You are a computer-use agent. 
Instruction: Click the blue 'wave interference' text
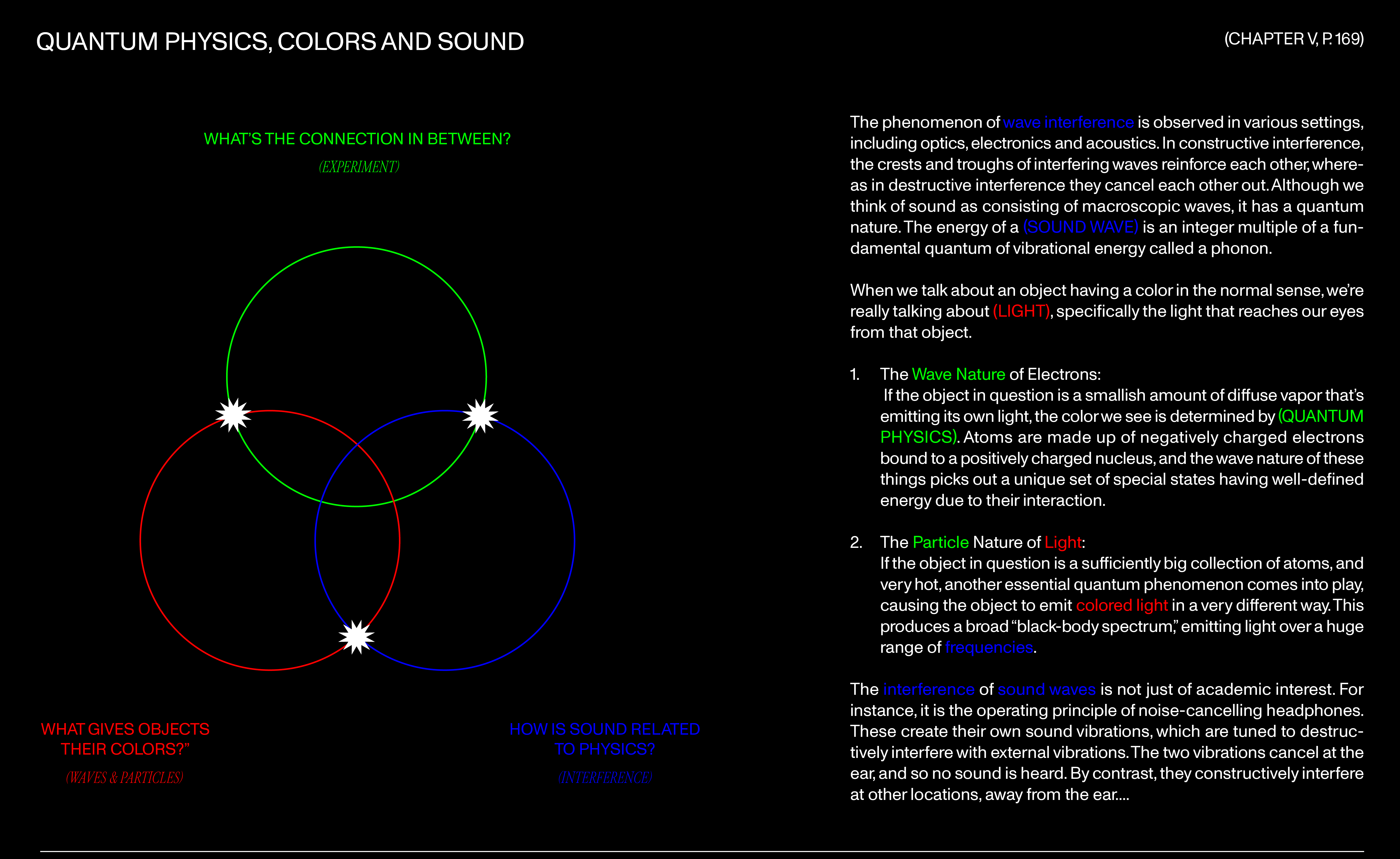pyautogui.click(x=1068, y=122)
